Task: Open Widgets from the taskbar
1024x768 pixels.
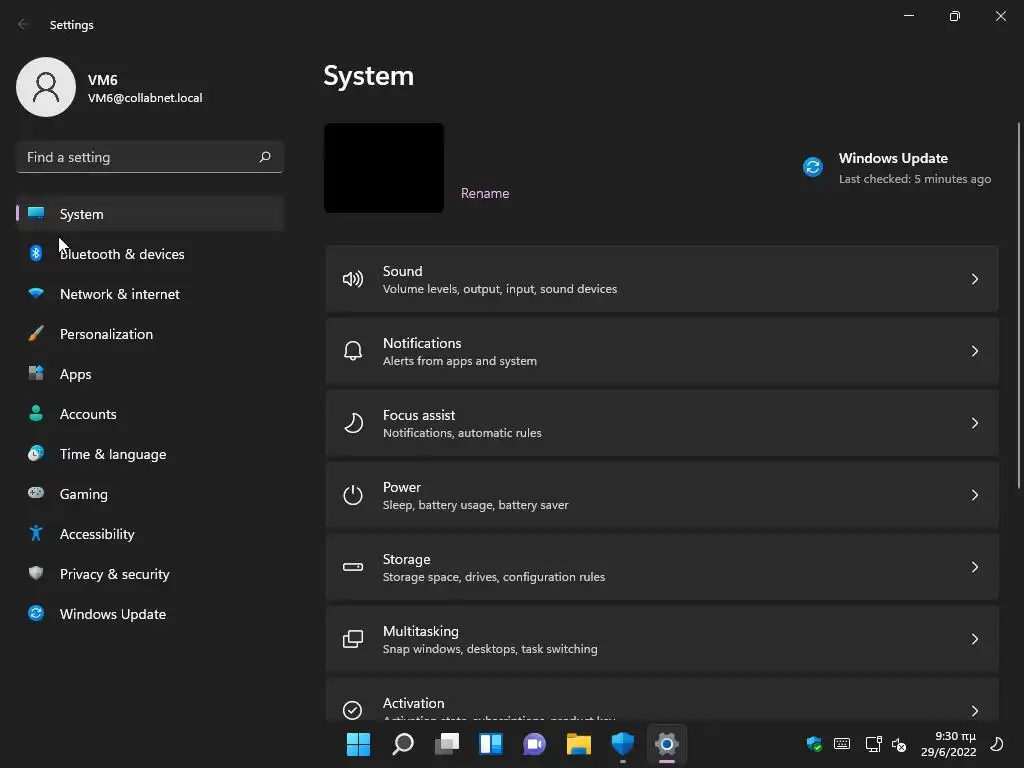Action: pos(490,744)
